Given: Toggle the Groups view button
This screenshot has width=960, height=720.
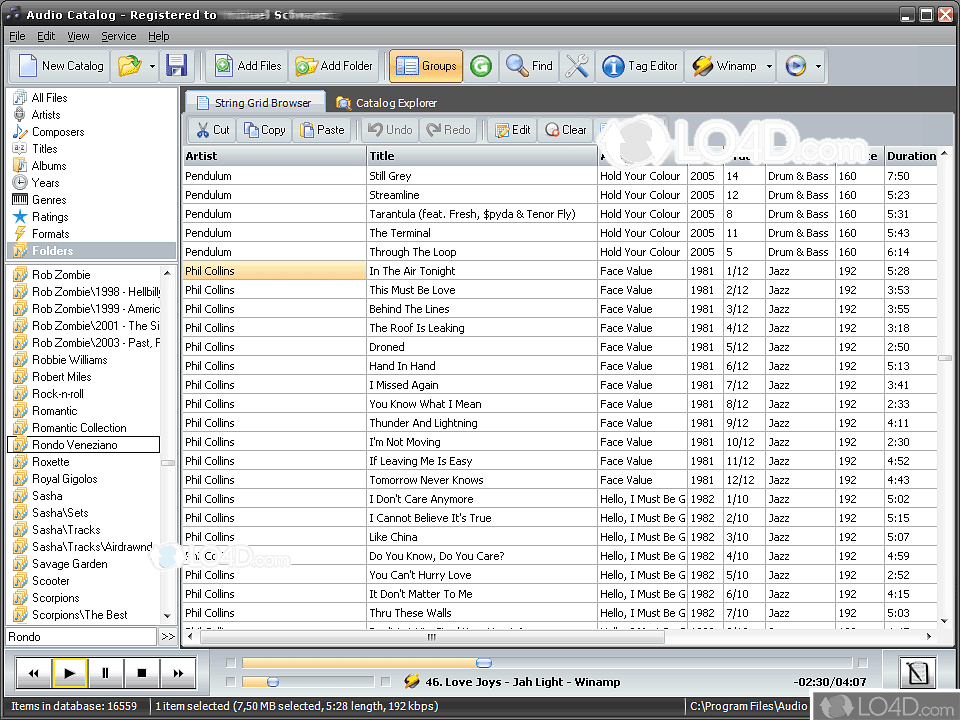Looking at the screenshot, I should click(426, 65).
